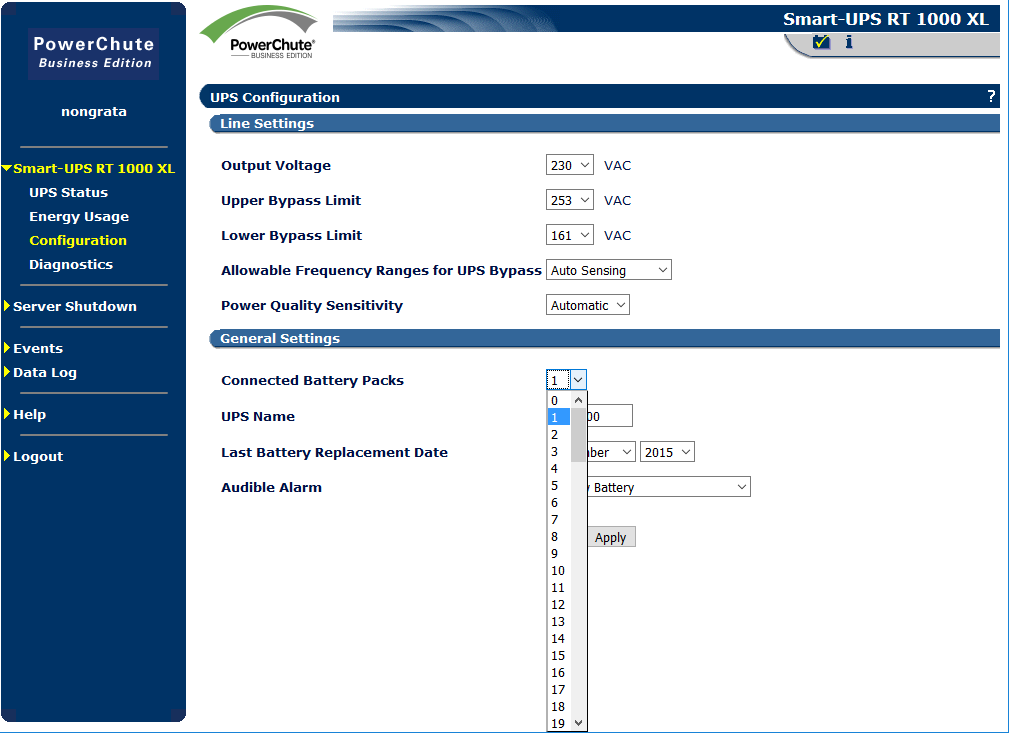
Task: Click the Logout arrow in sidebar
Action: pyautogui.click(x=7, y=456)
